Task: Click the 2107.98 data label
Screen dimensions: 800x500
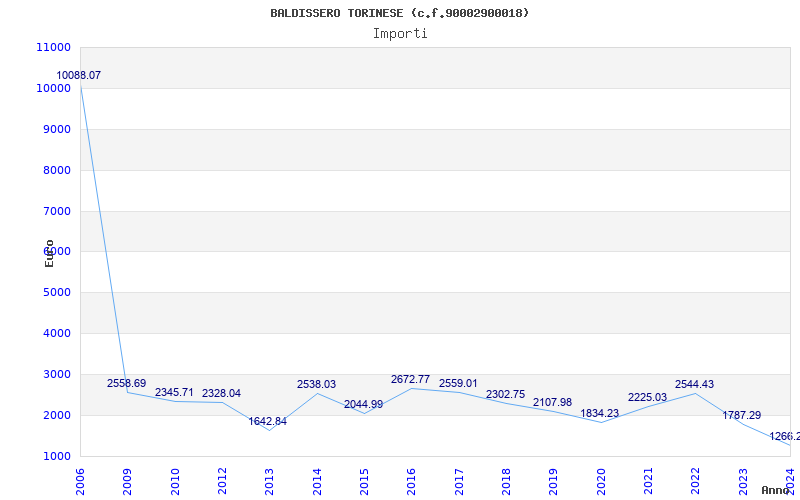Action: pos(553,403)
